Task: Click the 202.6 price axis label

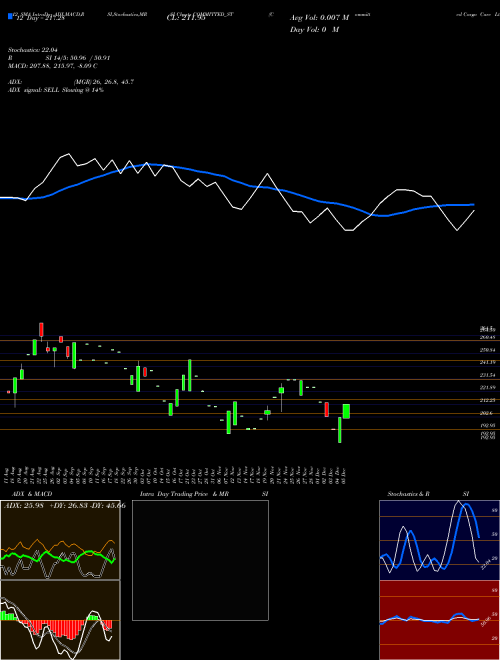Action: click(x=487, y=413)
